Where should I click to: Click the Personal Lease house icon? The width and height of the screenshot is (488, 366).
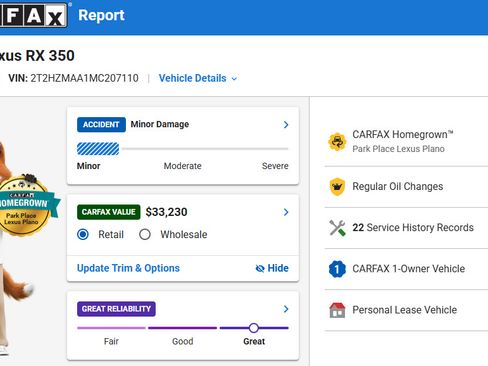337,310
